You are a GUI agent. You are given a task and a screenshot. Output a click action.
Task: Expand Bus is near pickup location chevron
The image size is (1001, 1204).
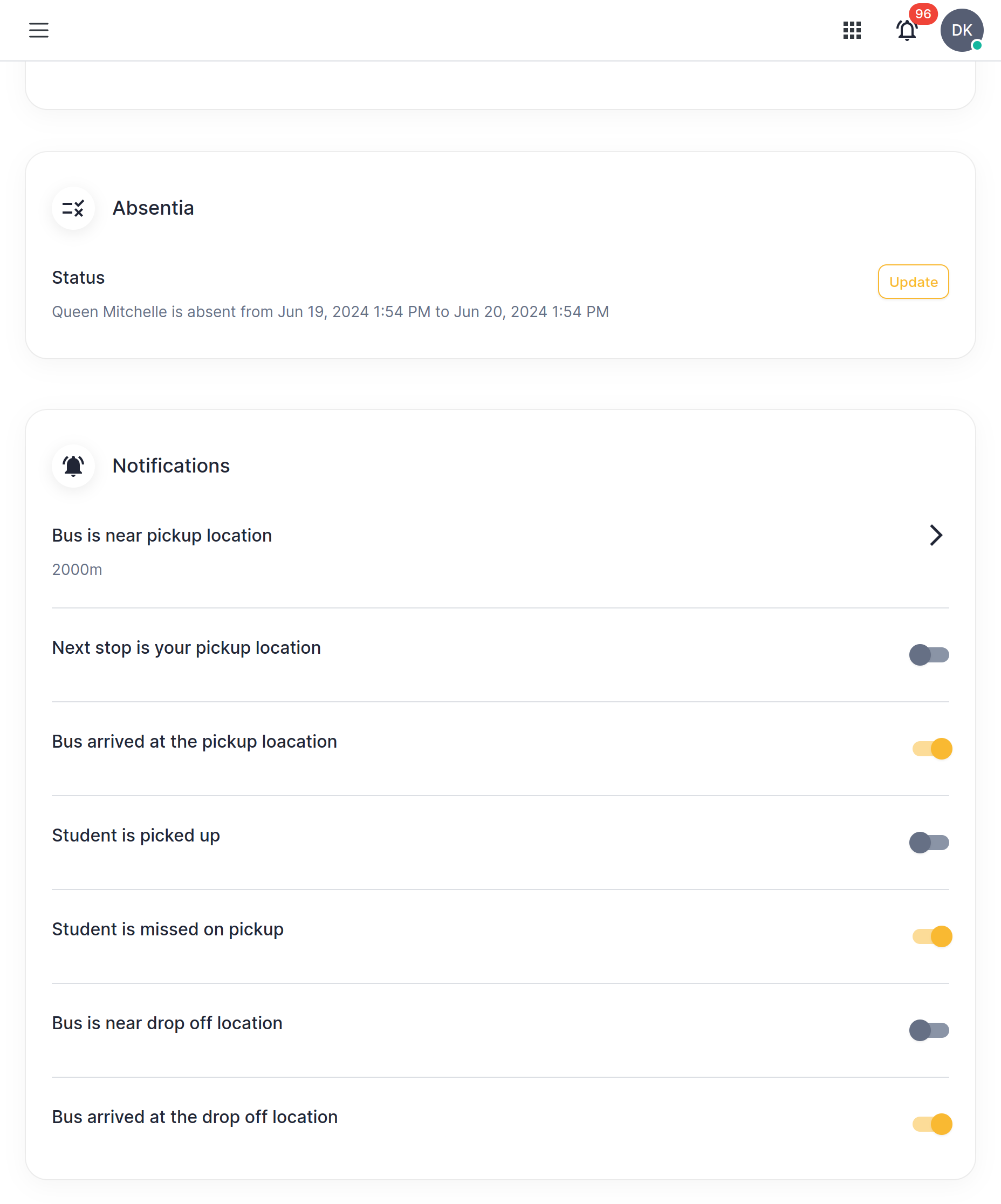pos(936,535)
